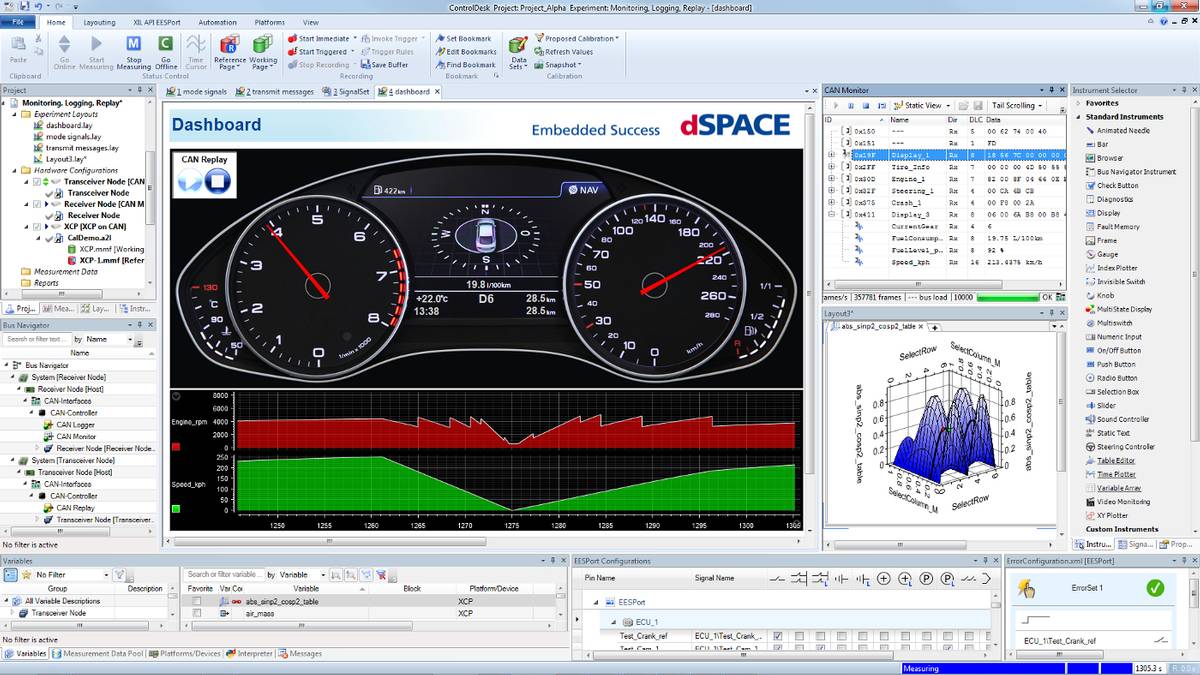Click the Stop Measuring icon
Image resolution: width=1200 pixels, height=675 pixels.
click(134, 44)
